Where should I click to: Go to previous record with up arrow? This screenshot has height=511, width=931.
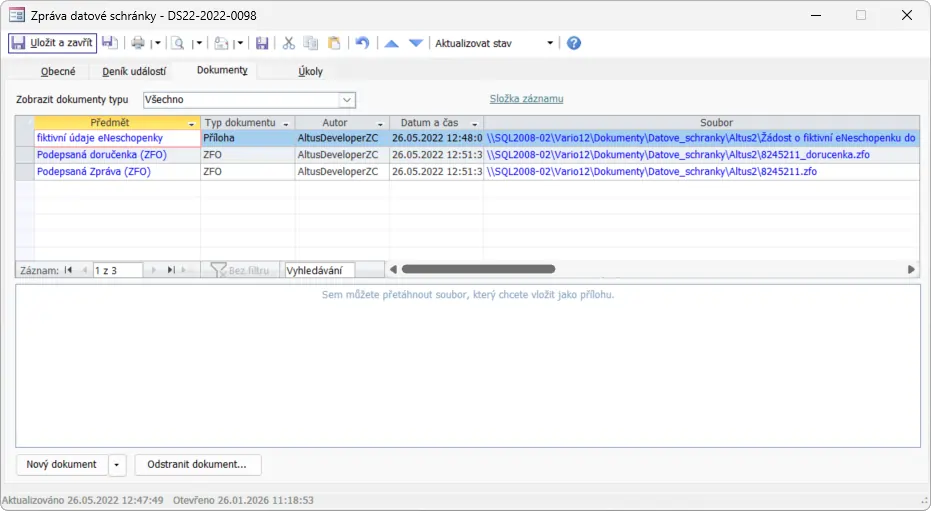[392, 43]
